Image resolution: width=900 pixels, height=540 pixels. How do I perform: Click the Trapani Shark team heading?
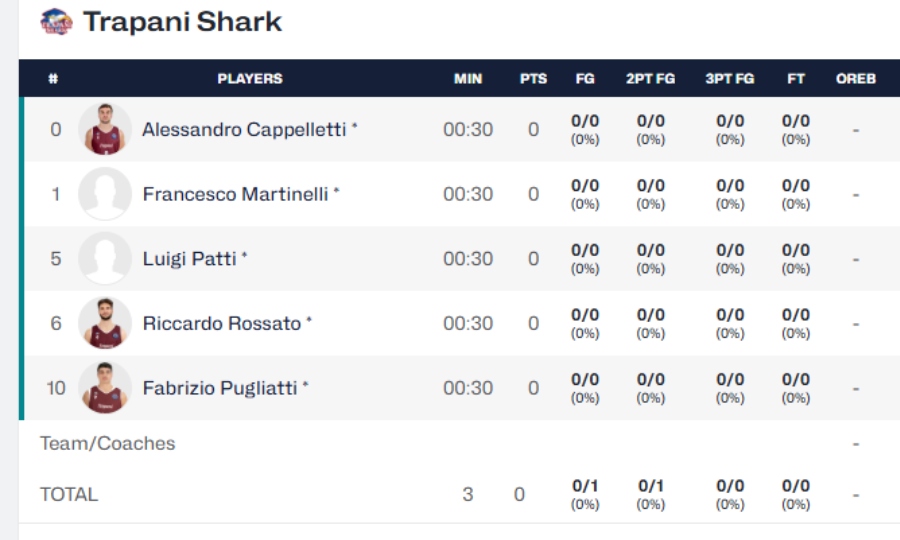(x=182, y=21)
